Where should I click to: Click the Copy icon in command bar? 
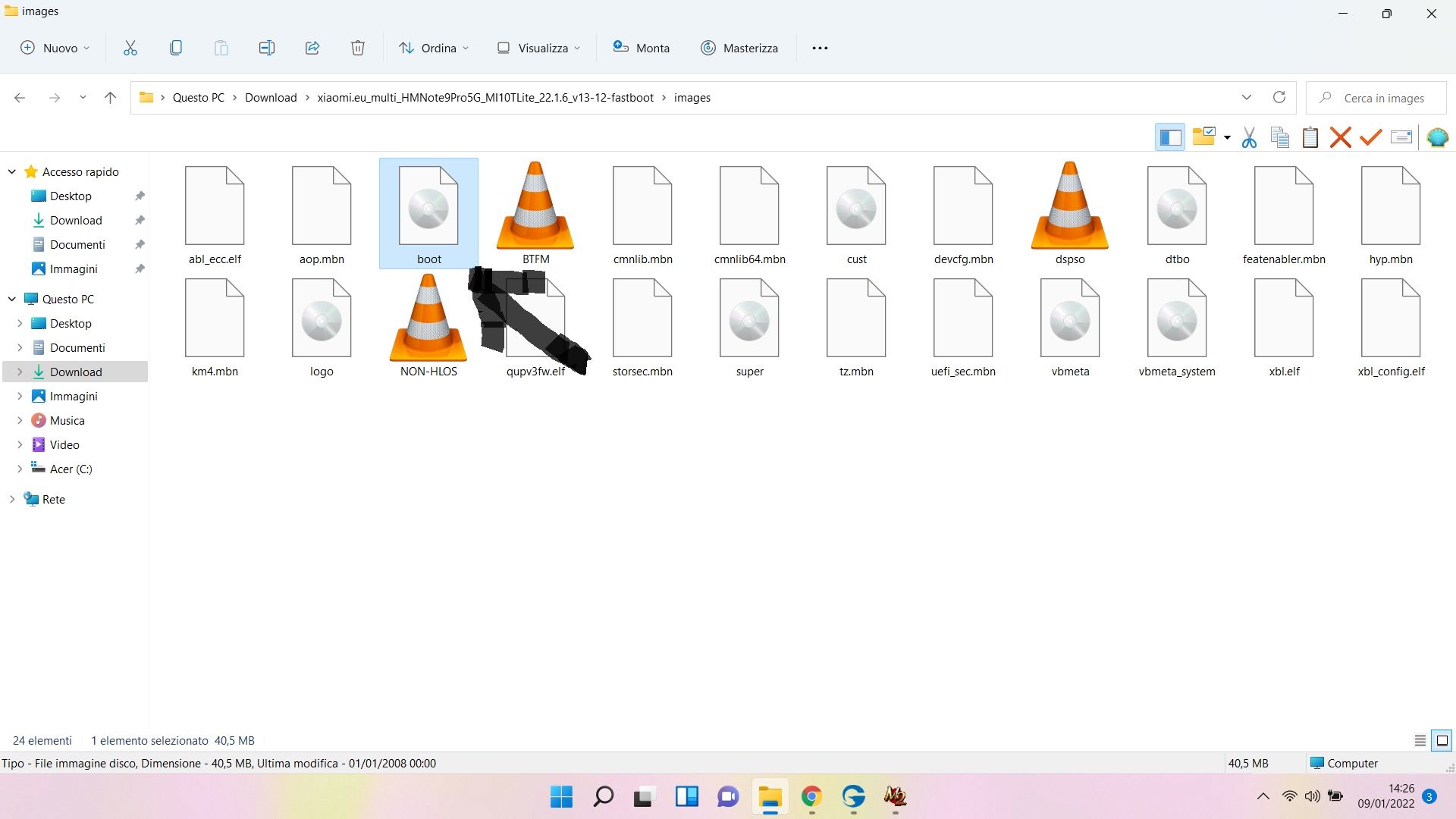pos(176,48)
